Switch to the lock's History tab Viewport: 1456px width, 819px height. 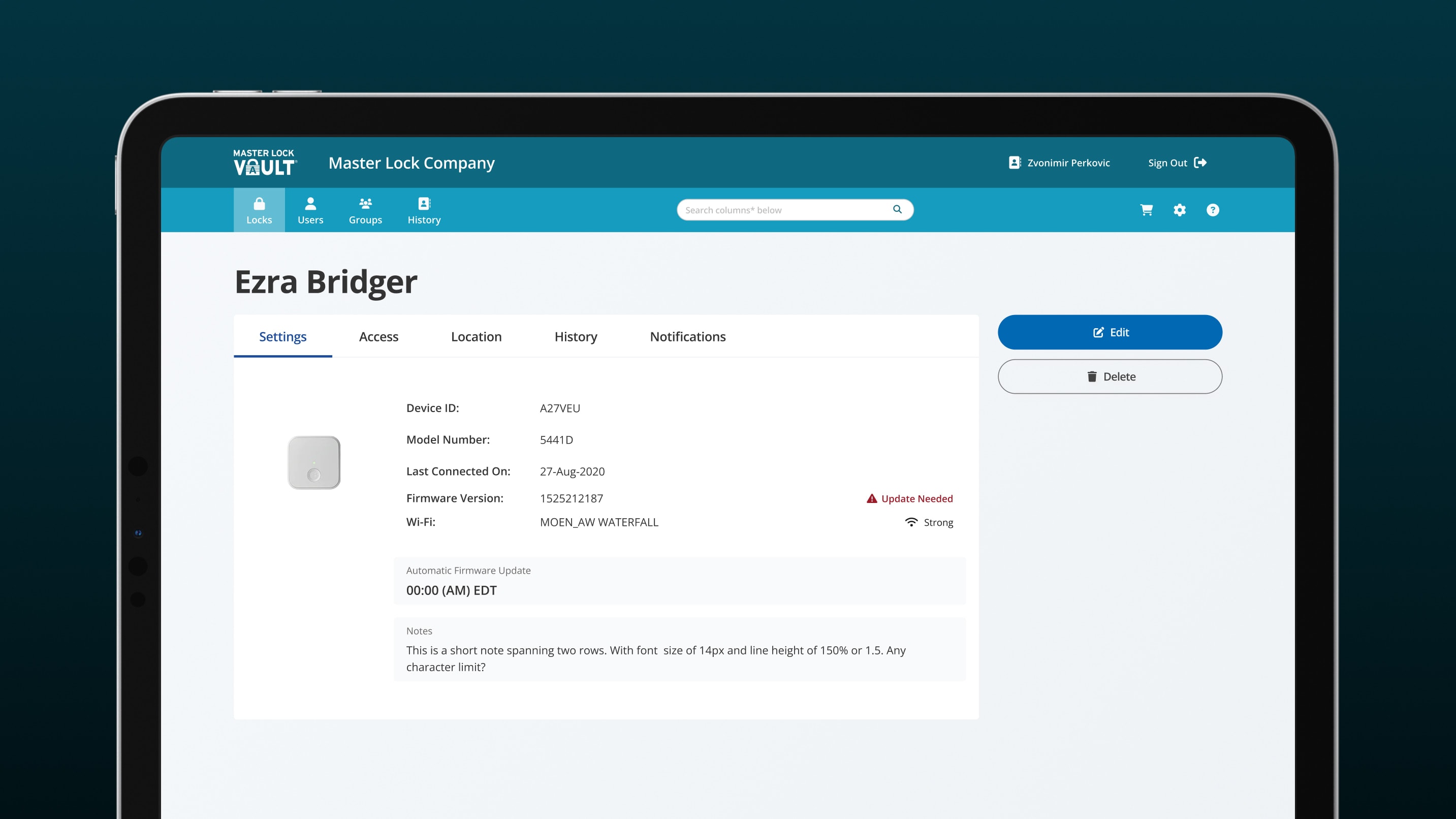click(x=576, y=336)
